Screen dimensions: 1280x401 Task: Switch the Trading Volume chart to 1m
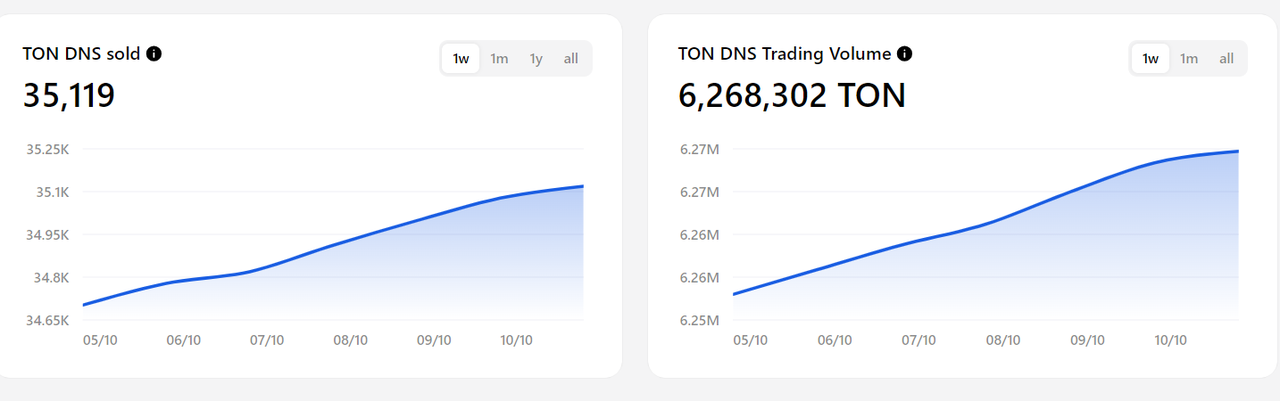click(1189, 59)
